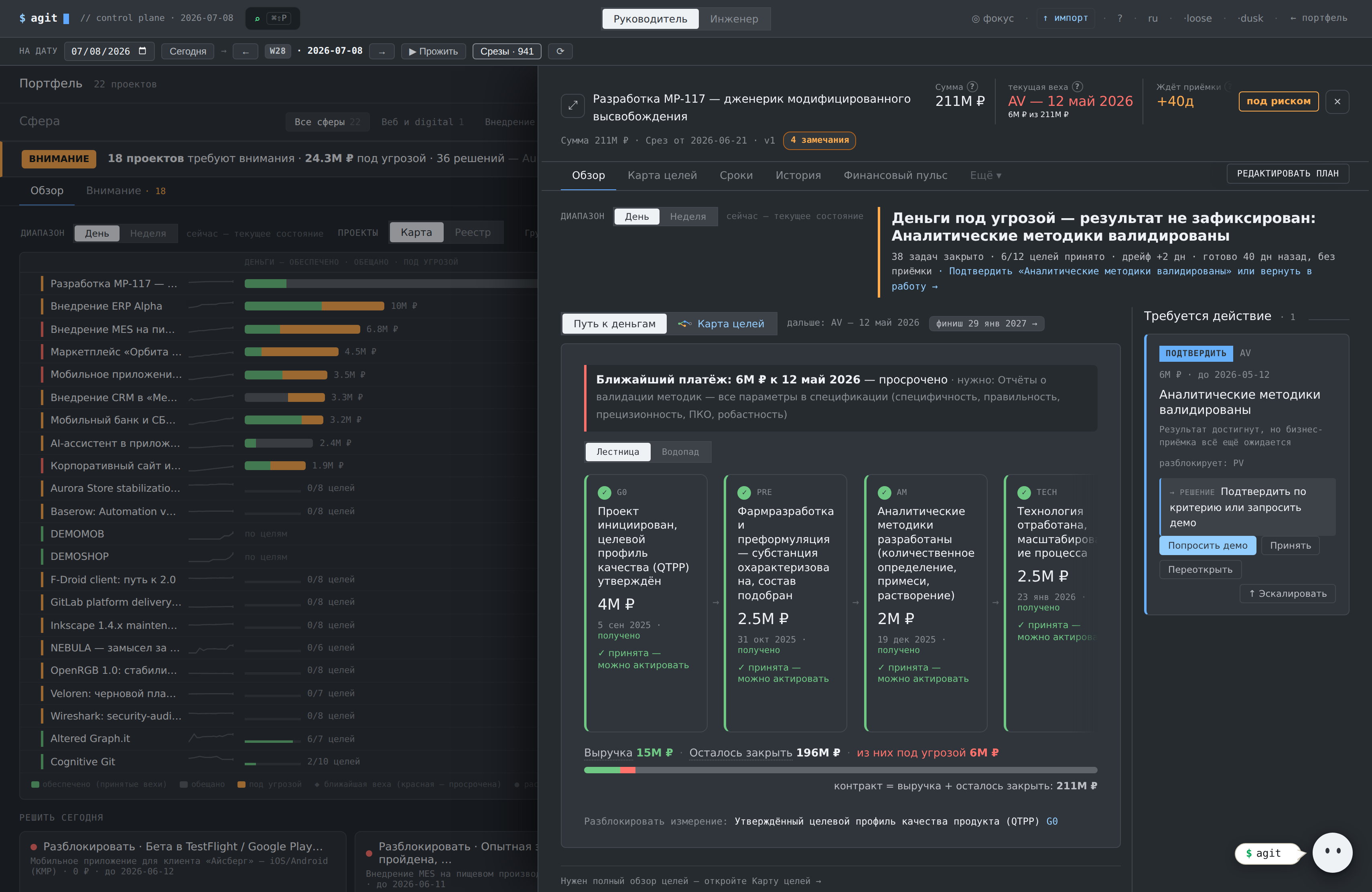
Task: Open the История tab
Action: pos(798,175)
